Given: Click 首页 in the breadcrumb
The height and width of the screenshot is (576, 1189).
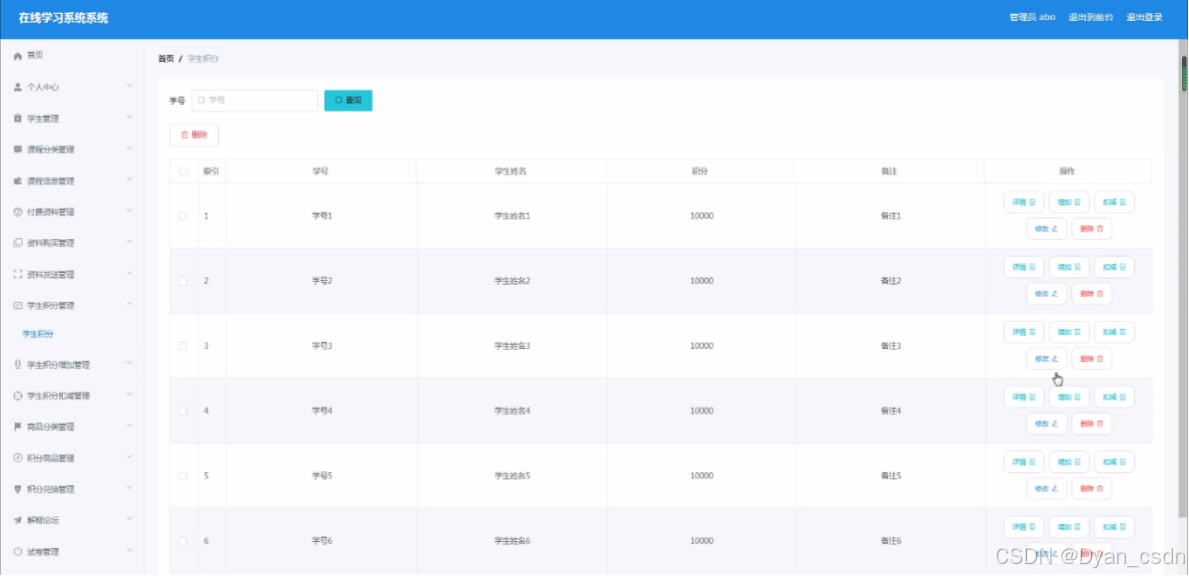Looking at the screenshot, I should pyautogui.click(x=165, y=58).
